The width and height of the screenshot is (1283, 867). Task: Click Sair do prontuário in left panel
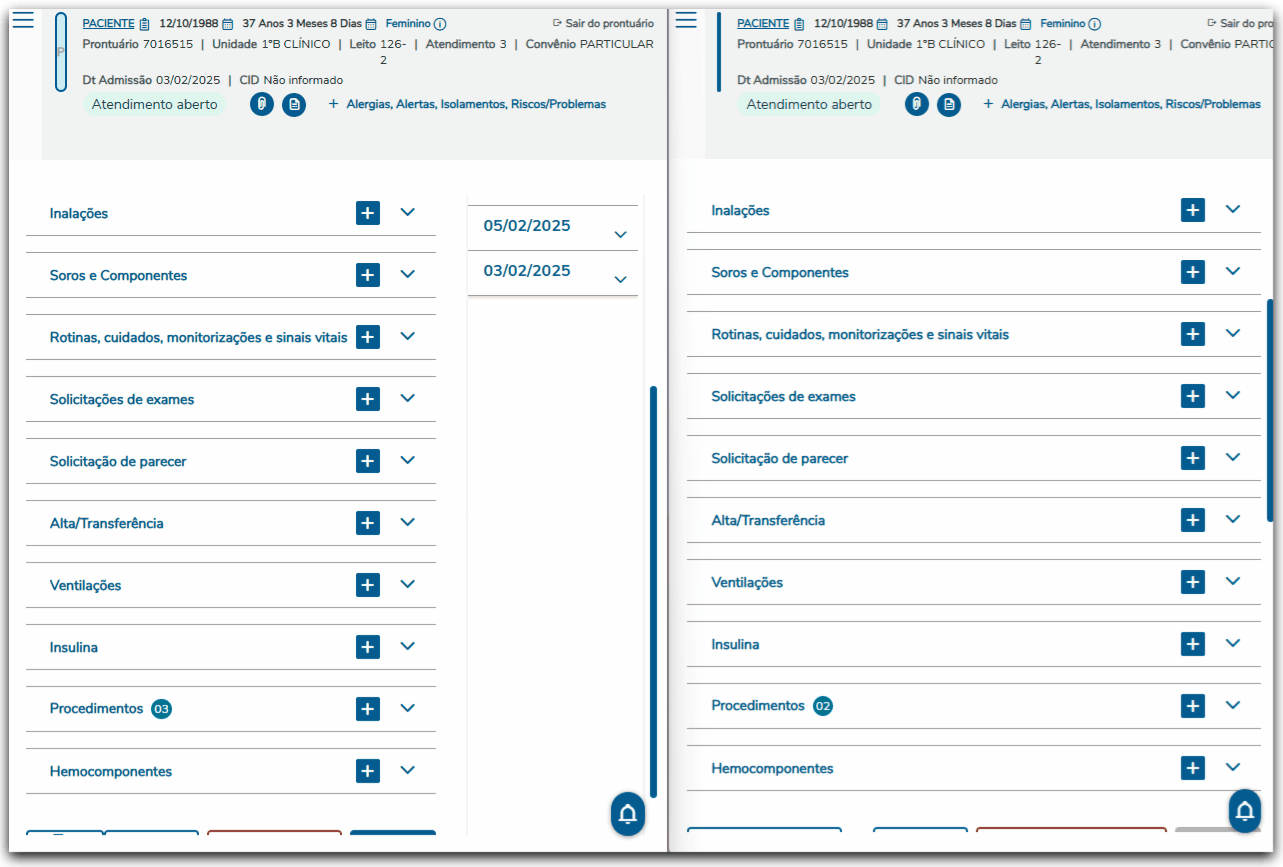tap(603, 23)
